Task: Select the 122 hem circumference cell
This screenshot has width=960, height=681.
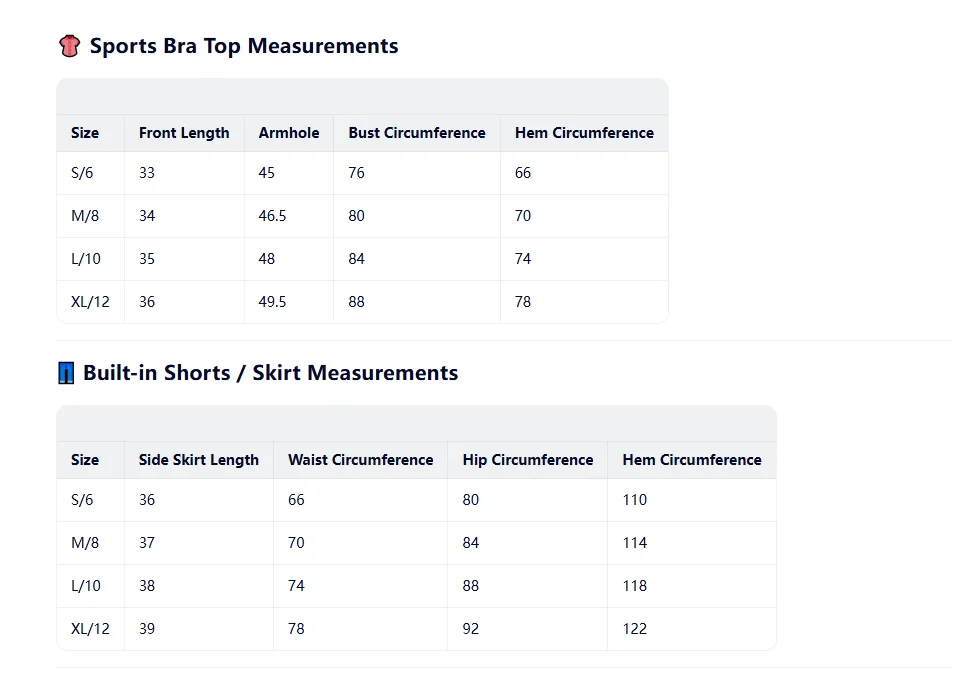Action: (x=634, y=629)
